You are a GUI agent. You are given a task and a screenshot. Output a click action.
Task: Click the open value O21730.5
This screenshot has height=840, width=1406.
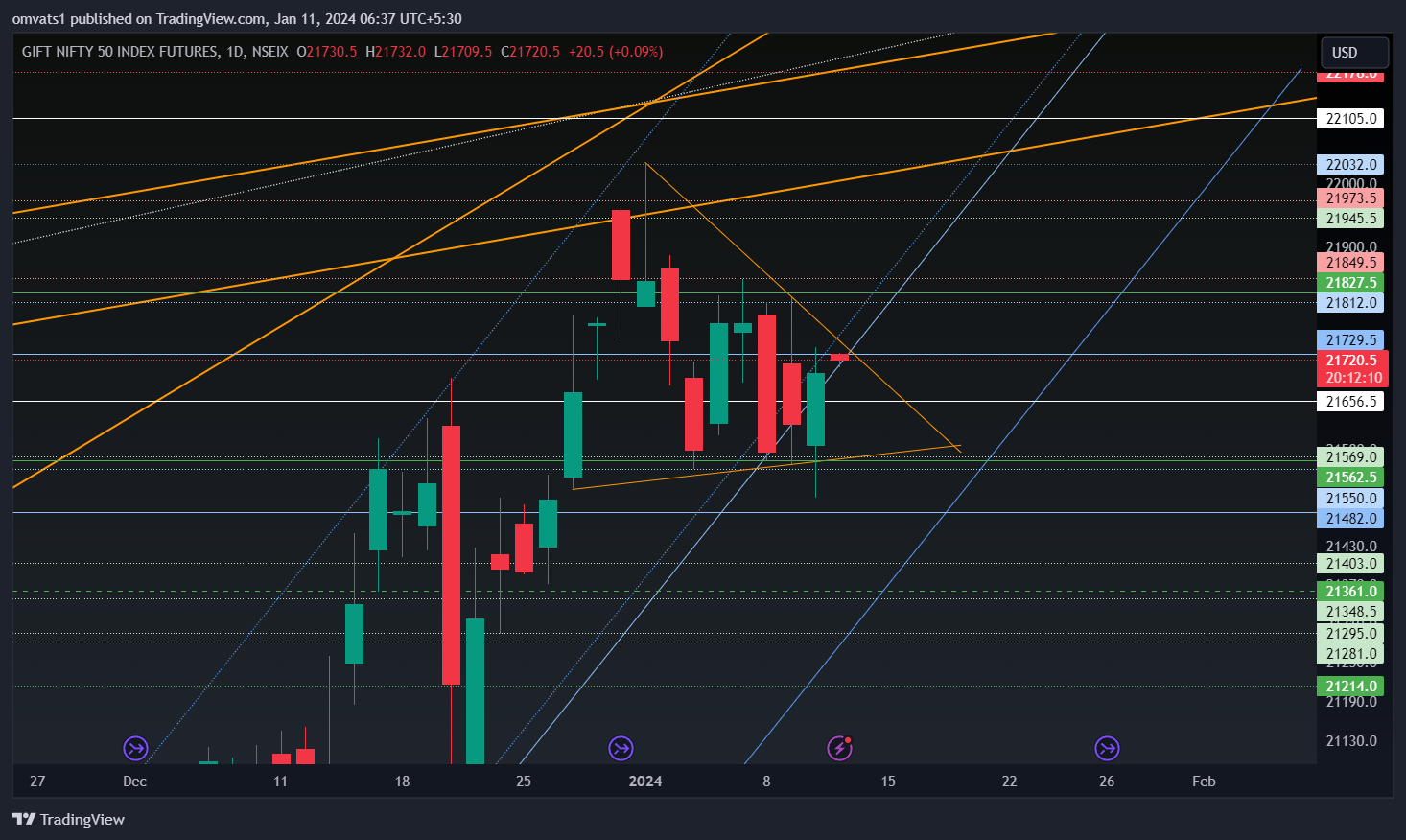(x=327, y=52)
